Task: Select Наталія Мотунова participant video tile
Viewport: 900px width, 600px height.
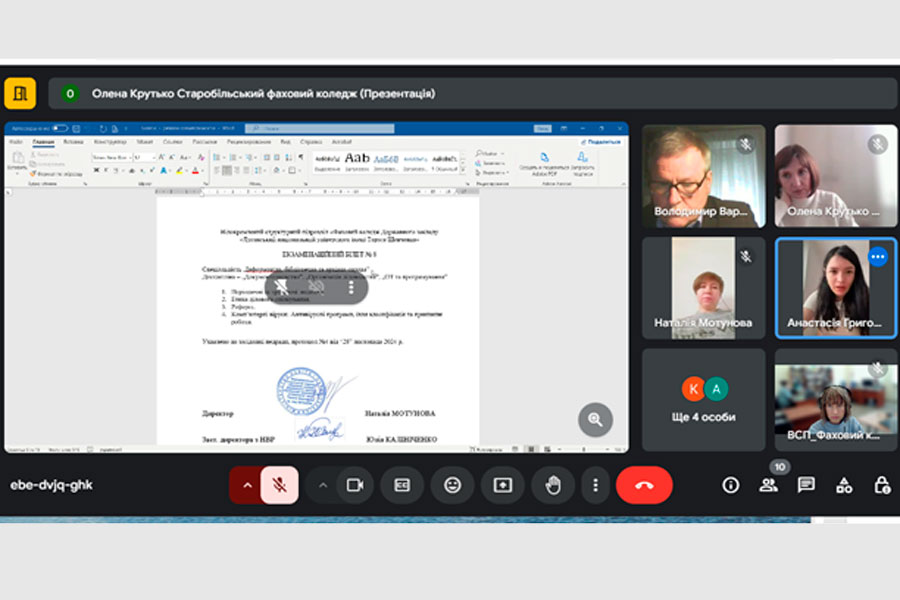Action: tap(703, 288)
